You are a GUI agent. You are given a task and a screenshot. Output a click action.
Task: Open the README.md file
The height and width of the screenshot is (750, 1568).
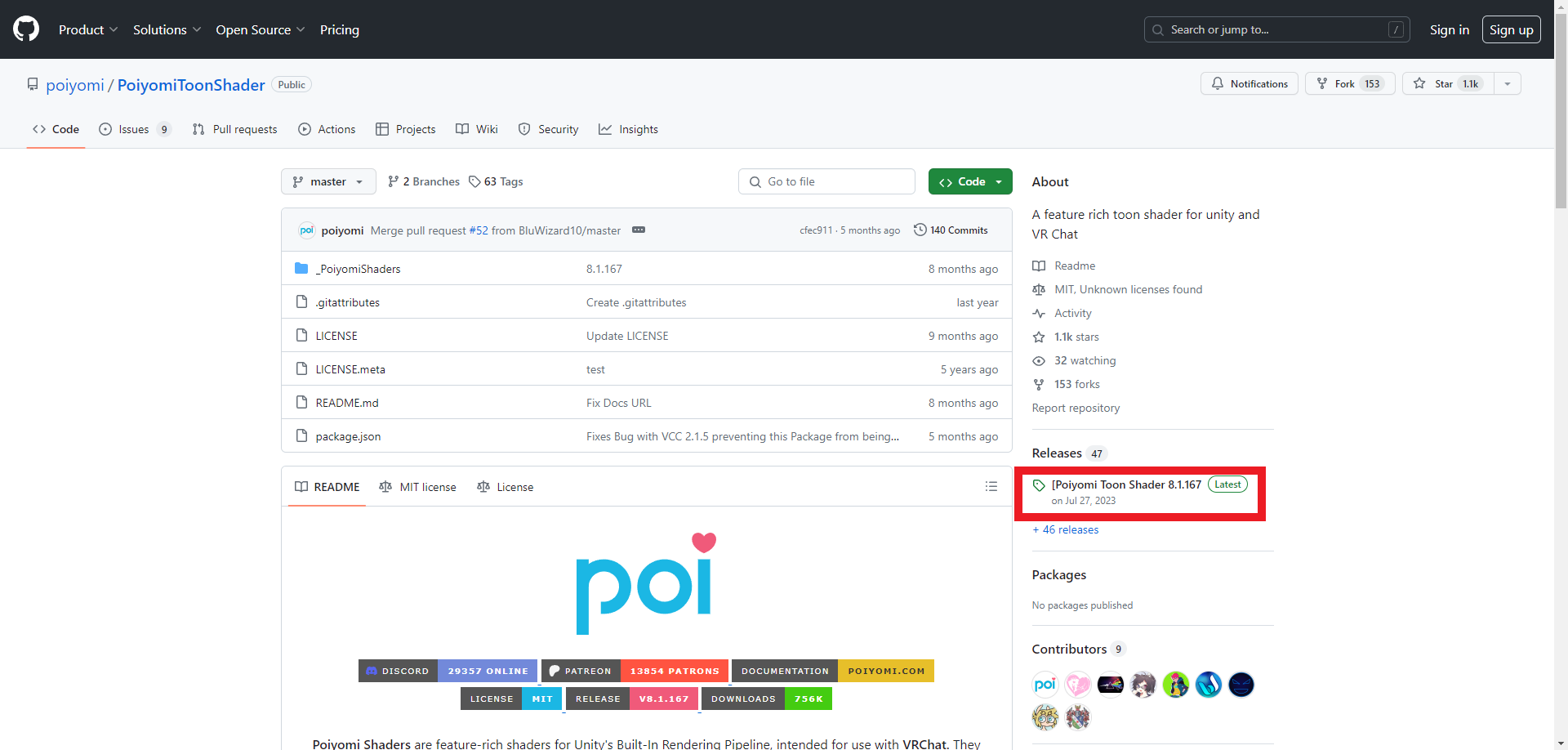(347, 403)
